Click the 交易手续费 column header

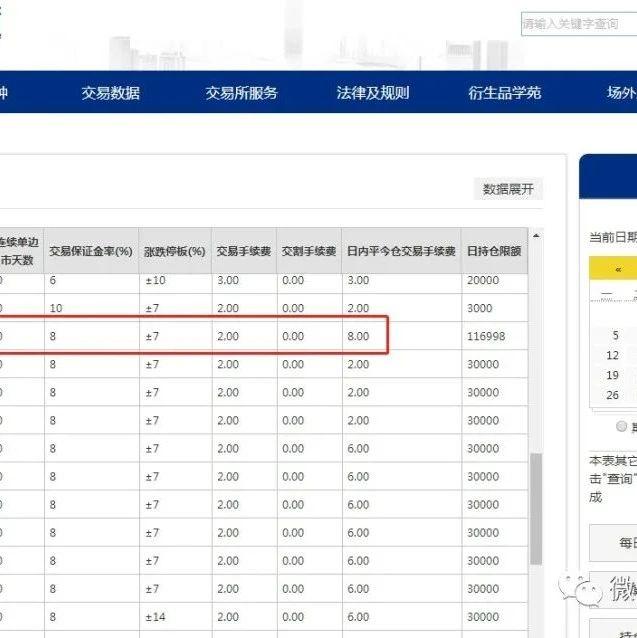(x=244, y=251)
